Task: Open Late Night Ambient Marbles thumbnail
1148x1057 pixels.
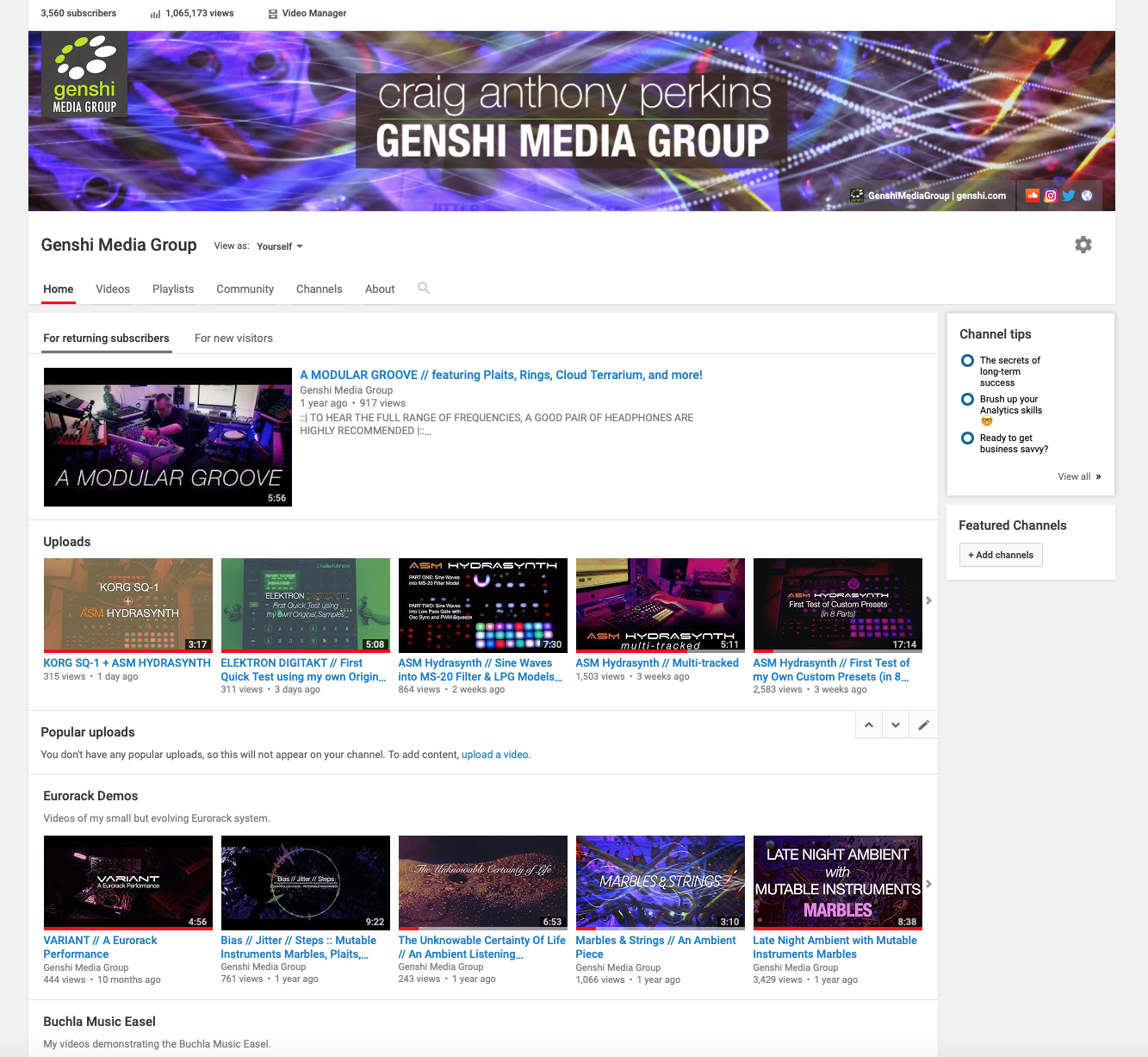Action: coord(838,882)
